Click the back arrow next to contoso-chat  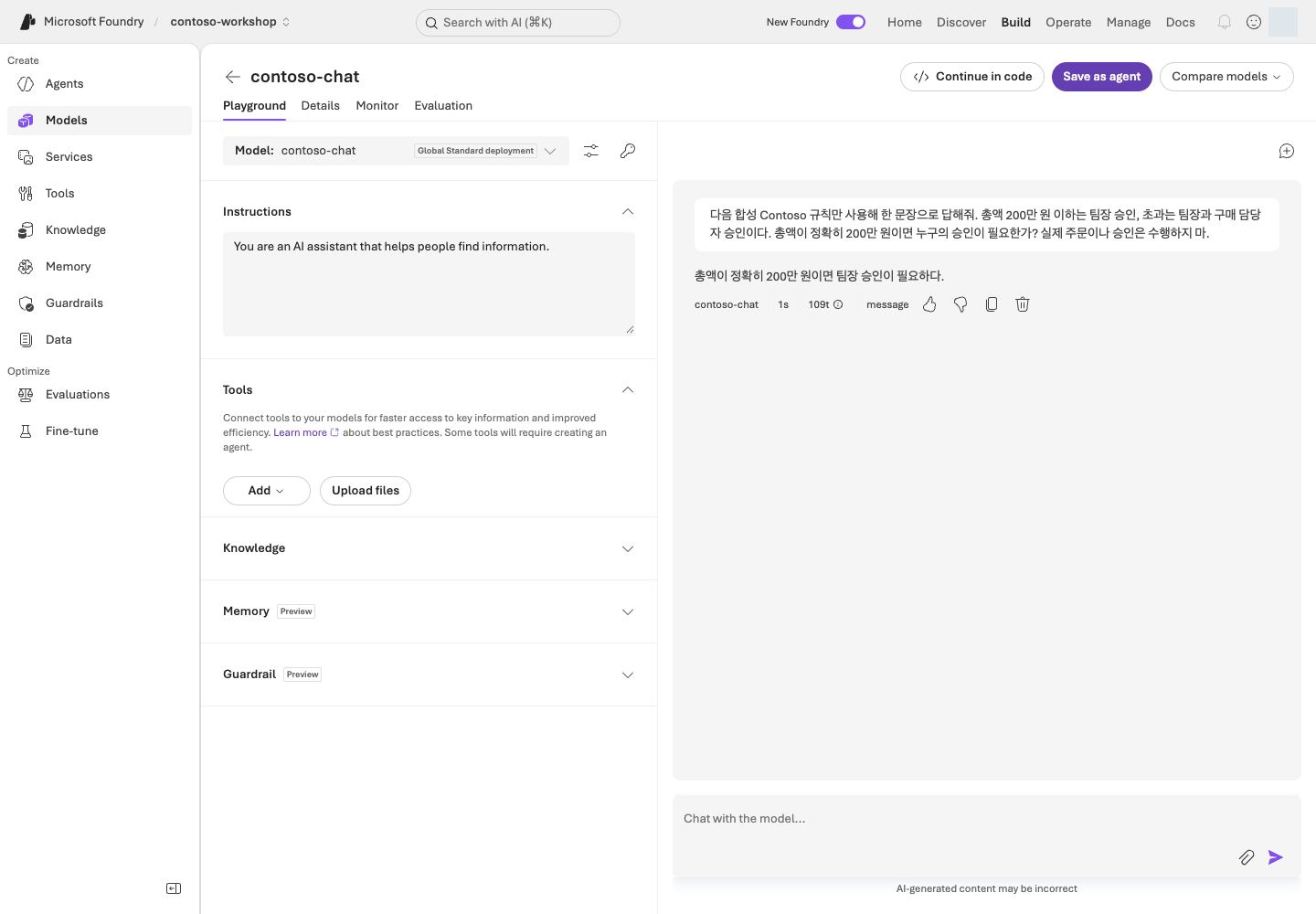tap(233, 77)
